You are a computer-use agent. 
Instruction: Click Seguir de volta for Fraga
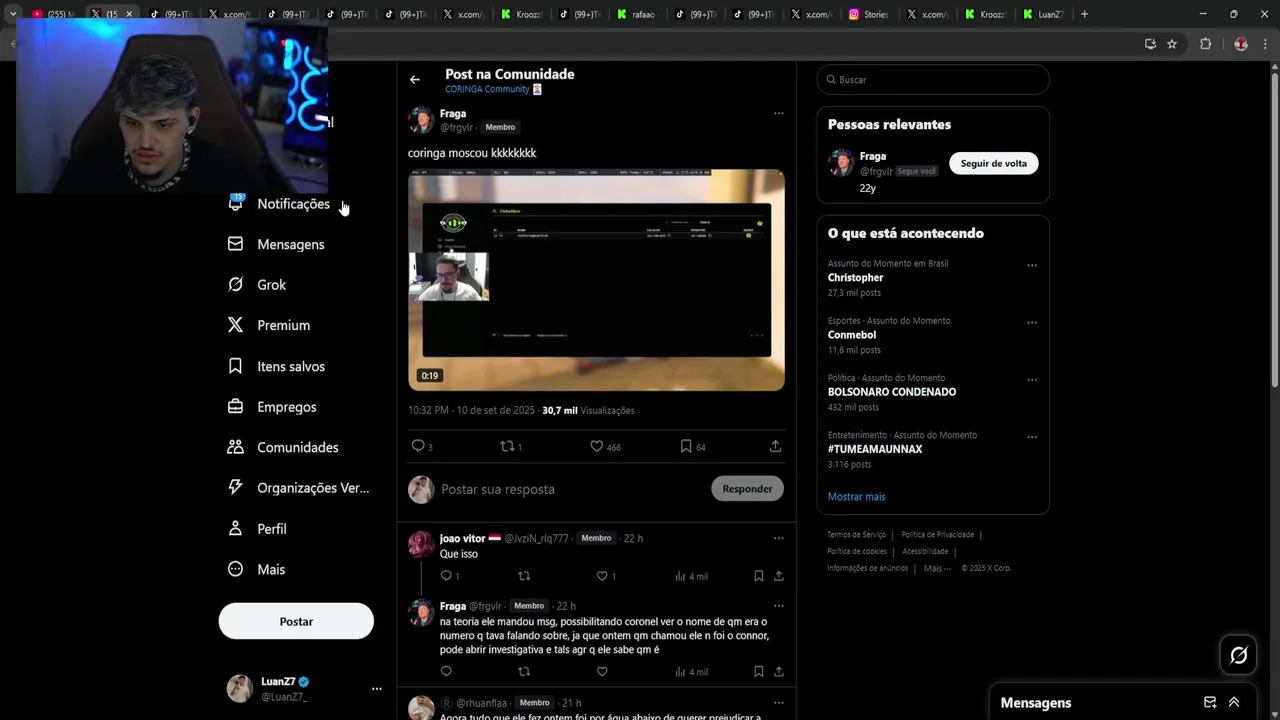point(994,163)
